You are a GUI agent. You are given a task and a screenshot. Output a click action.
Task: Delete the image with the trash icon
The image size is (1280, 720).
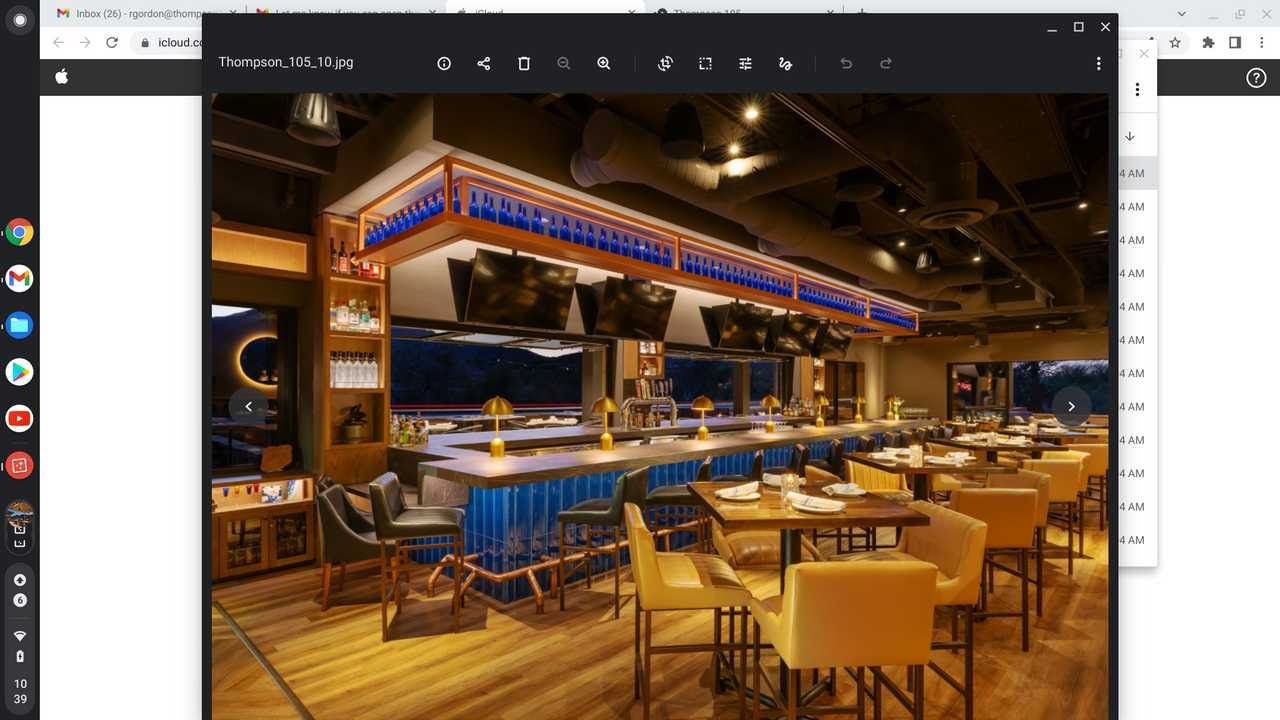(x=524, y=63)
